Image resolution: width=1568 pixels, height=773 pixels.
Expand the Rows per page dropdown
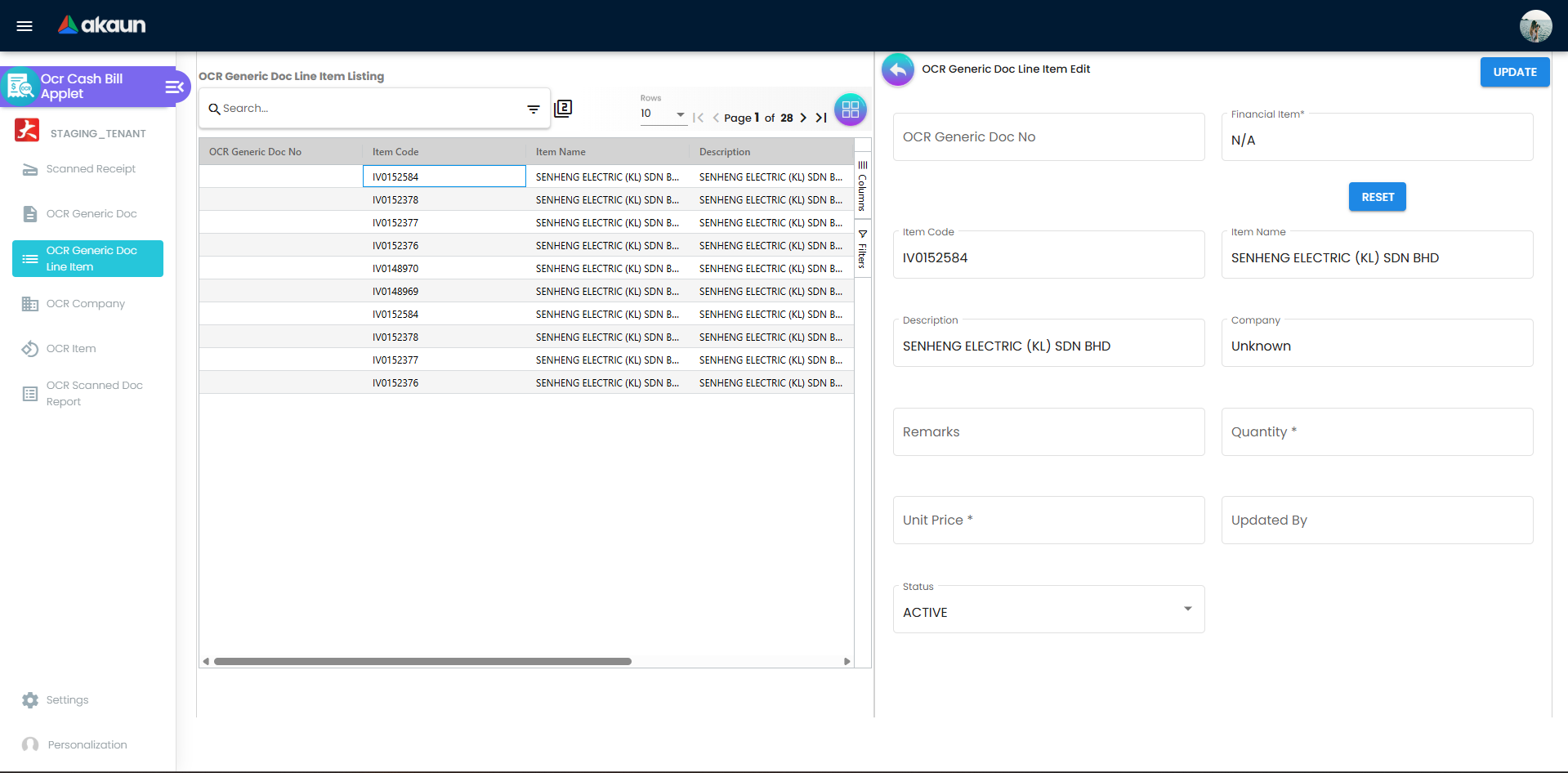click(663, 114)
